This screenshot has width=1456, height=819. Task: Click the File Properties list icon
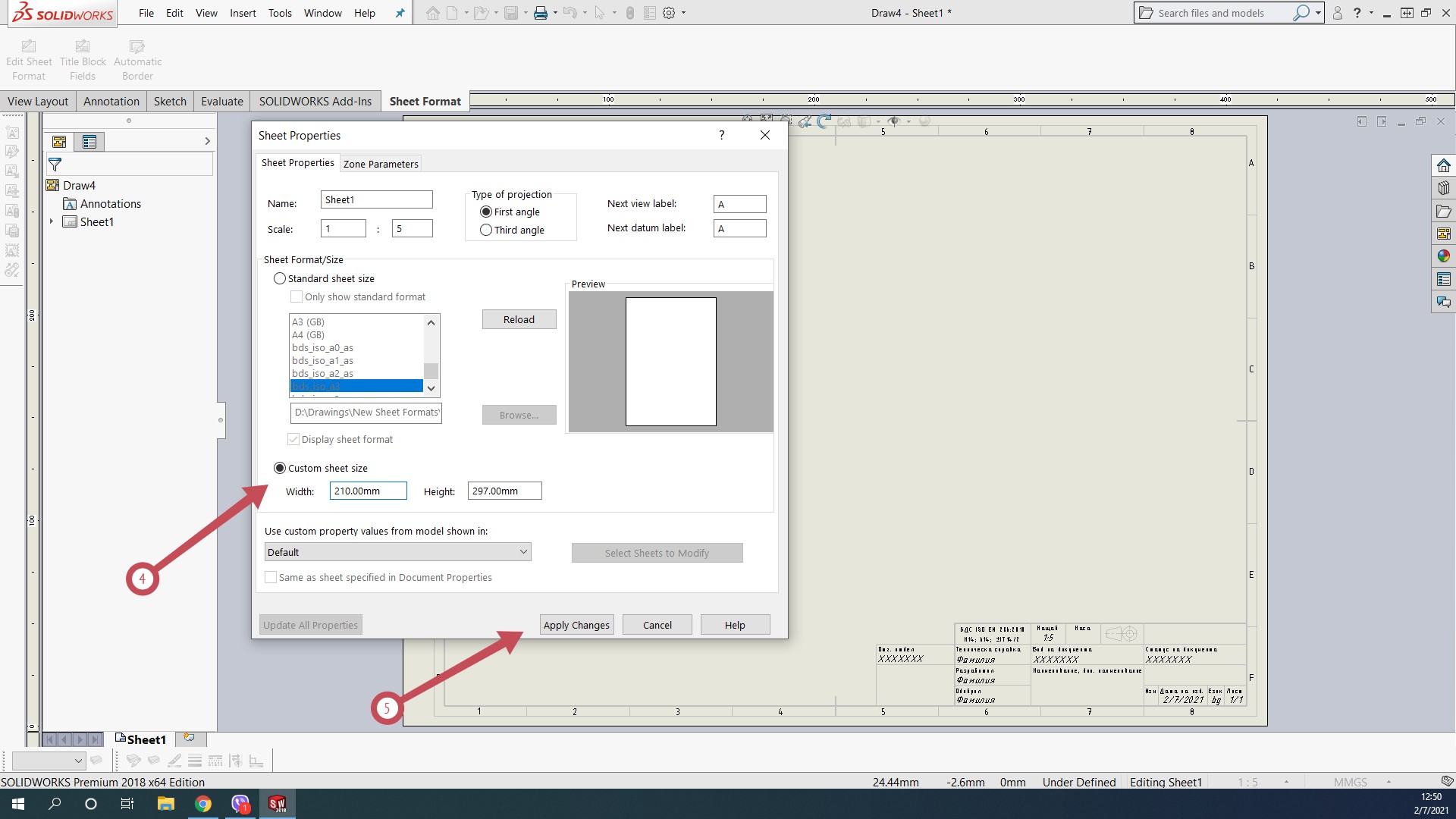pyautogui.click(x=649, y=13)
